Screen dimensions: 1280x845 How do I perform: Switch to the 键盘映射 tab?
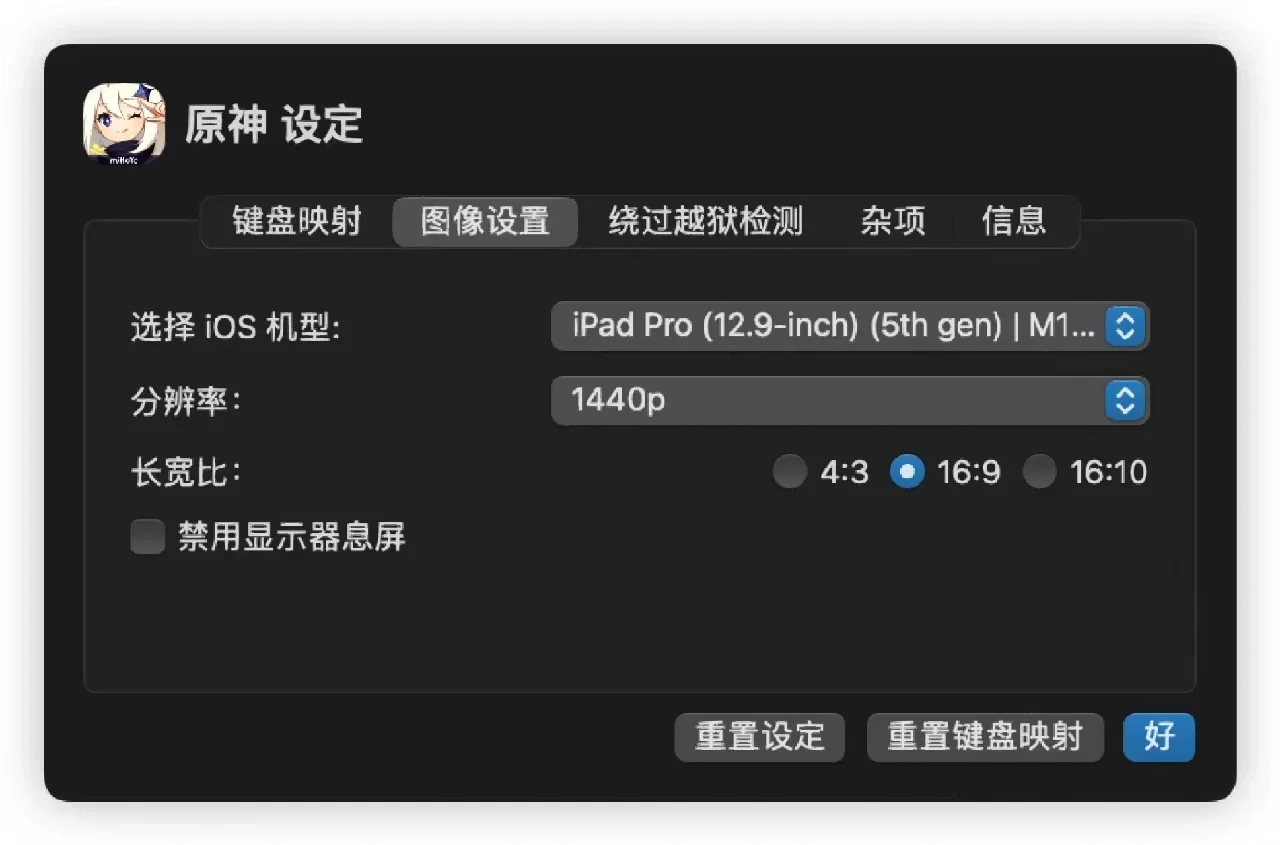(x=296, y=221)
